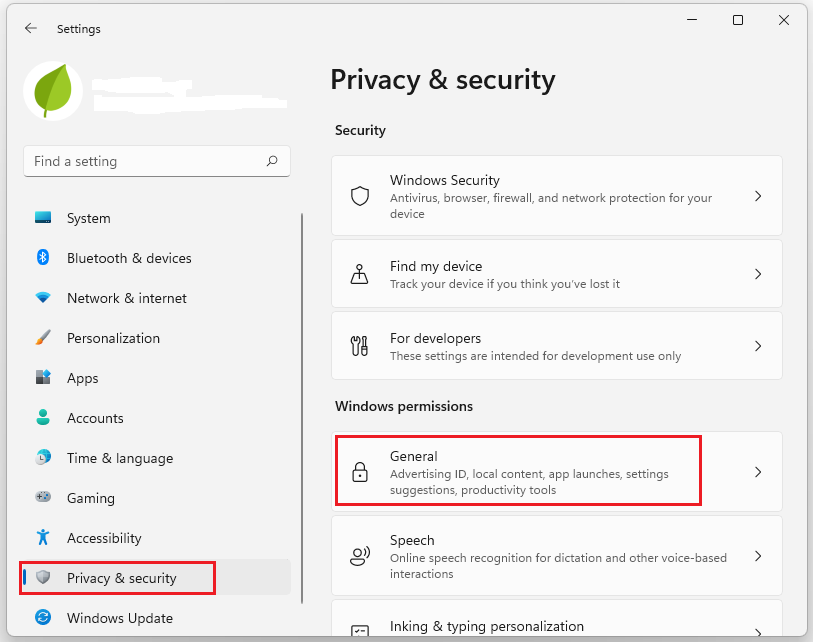This screenshot has width=813, height=642.
Task: Expand Speech settings with its chevron
Action: 758,556
